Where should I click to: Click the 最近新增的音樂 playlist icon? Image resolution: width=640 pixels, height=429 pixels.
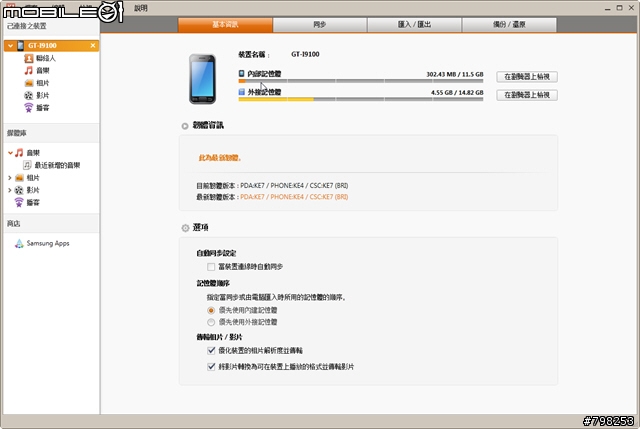tap(27, 165)
